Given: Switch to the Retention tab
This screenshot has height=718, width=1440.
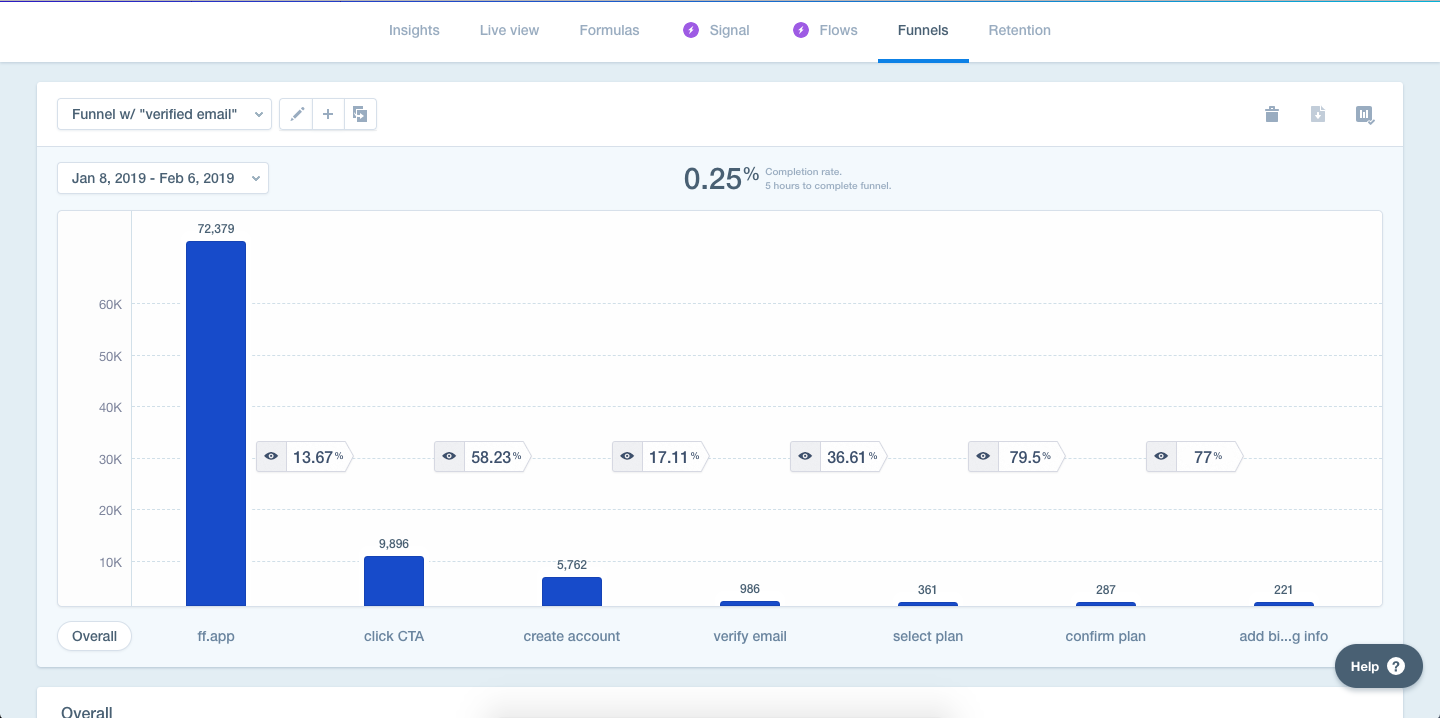Looking at the screenshot, I should coord(1019,30).
